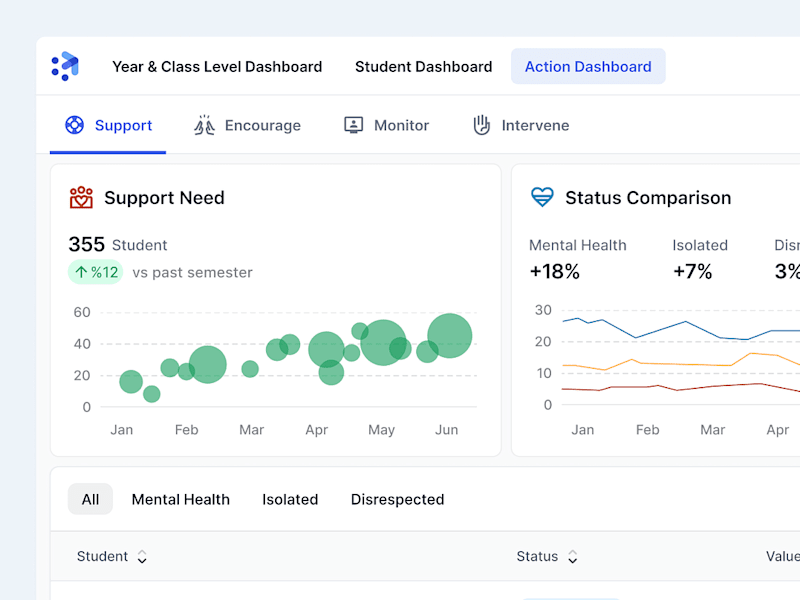The height and width of the screenshot is (600, 800).
Task: Click the Value column header
Action: pos(783,556)
